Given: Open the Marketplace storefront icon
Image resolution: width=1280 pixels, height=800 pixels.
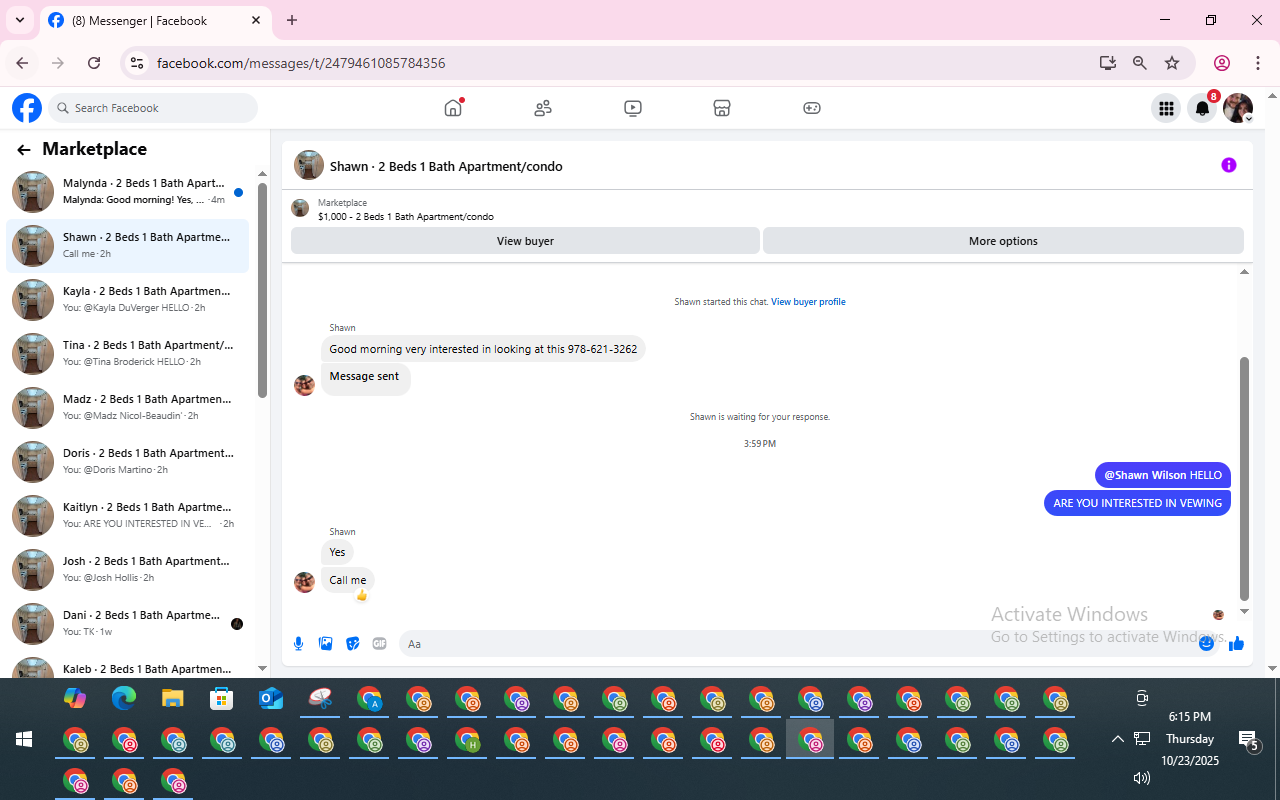Looking at the screenshot, I should coord(722,108).
